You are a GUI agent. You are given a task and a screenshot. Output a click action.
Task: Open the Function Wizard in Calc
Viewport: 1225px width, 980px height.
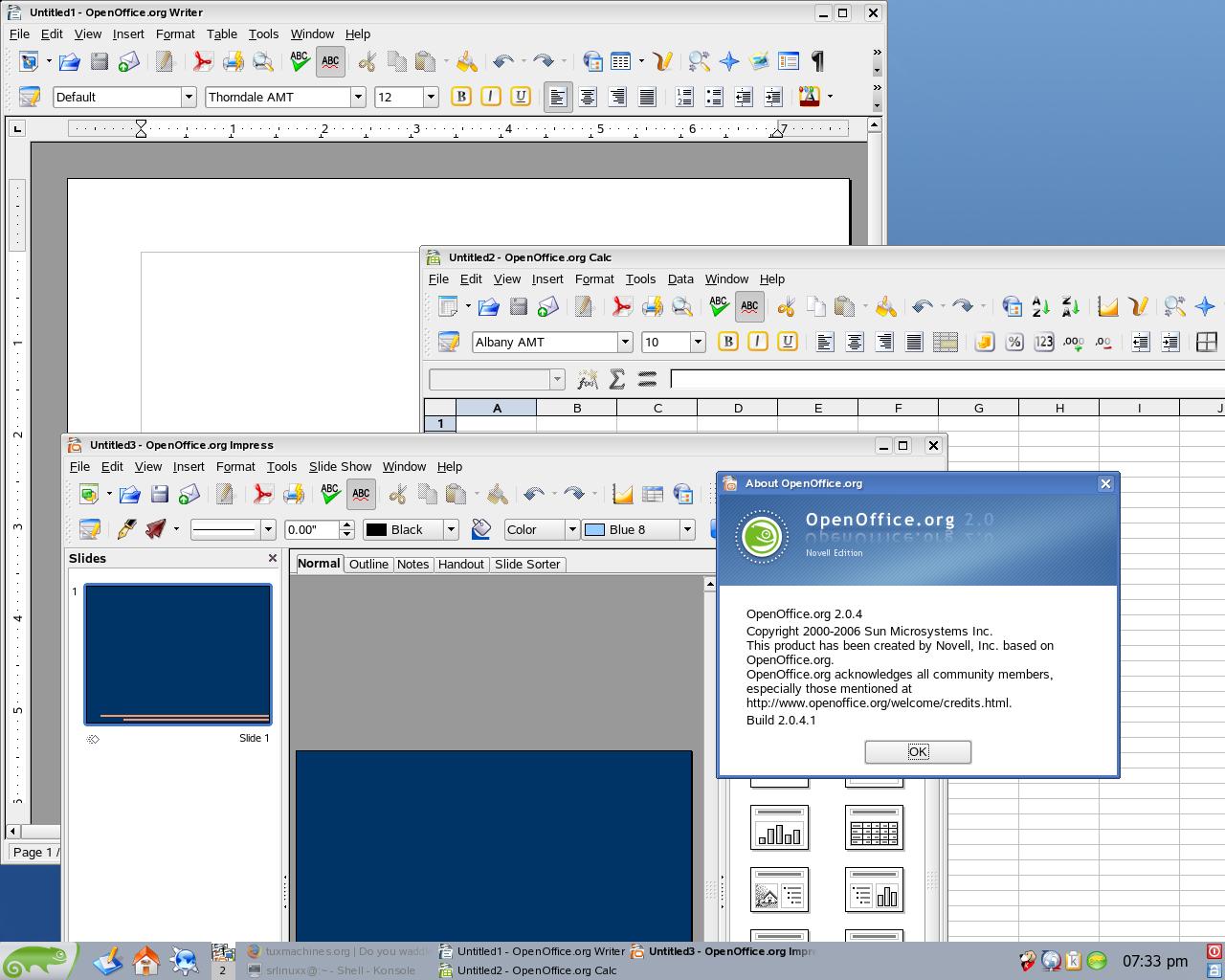[x=588, y=380]
